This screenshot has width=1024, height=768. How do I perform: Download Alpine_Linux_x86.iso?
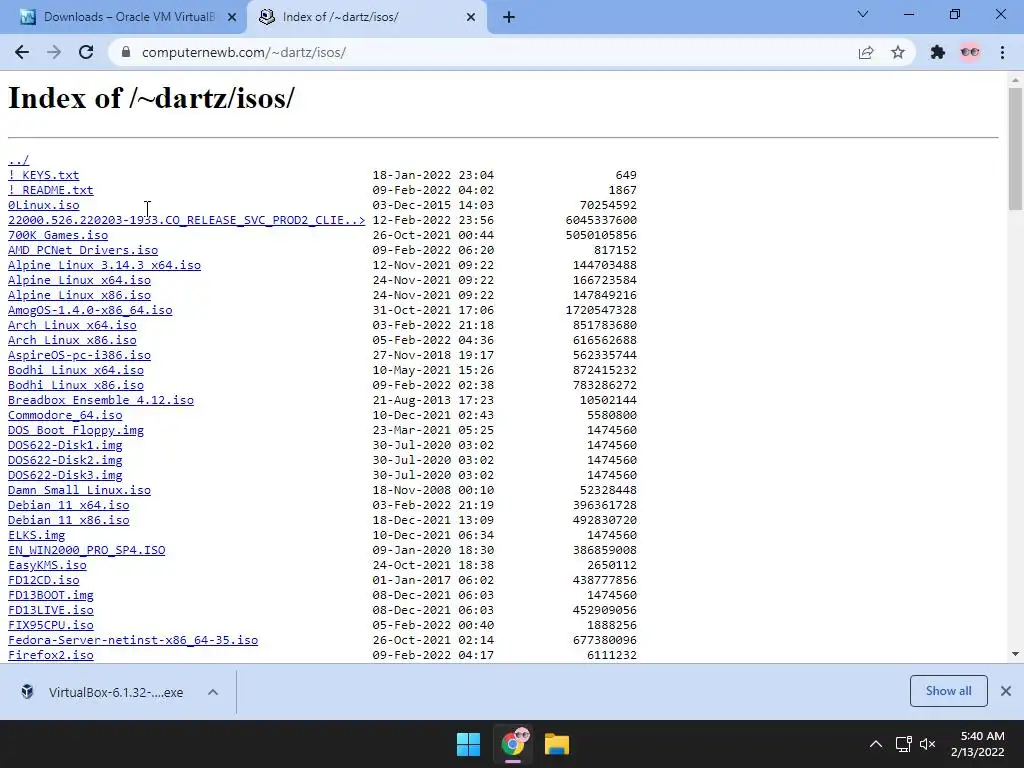click(79, 295)
